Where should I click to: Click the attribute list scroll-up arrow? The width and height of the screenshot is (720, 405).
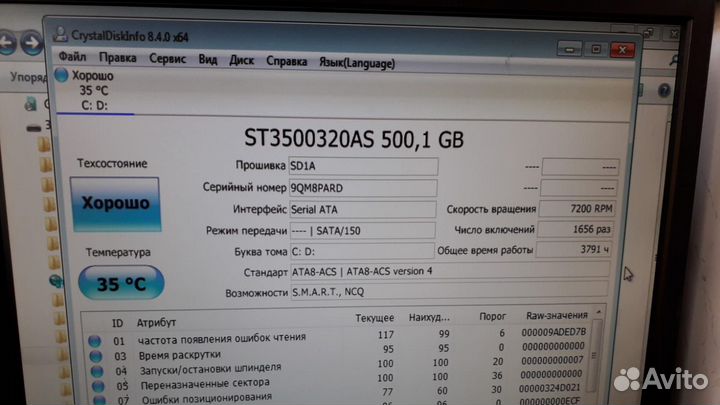pyautogui.click(x=598, y=312)
